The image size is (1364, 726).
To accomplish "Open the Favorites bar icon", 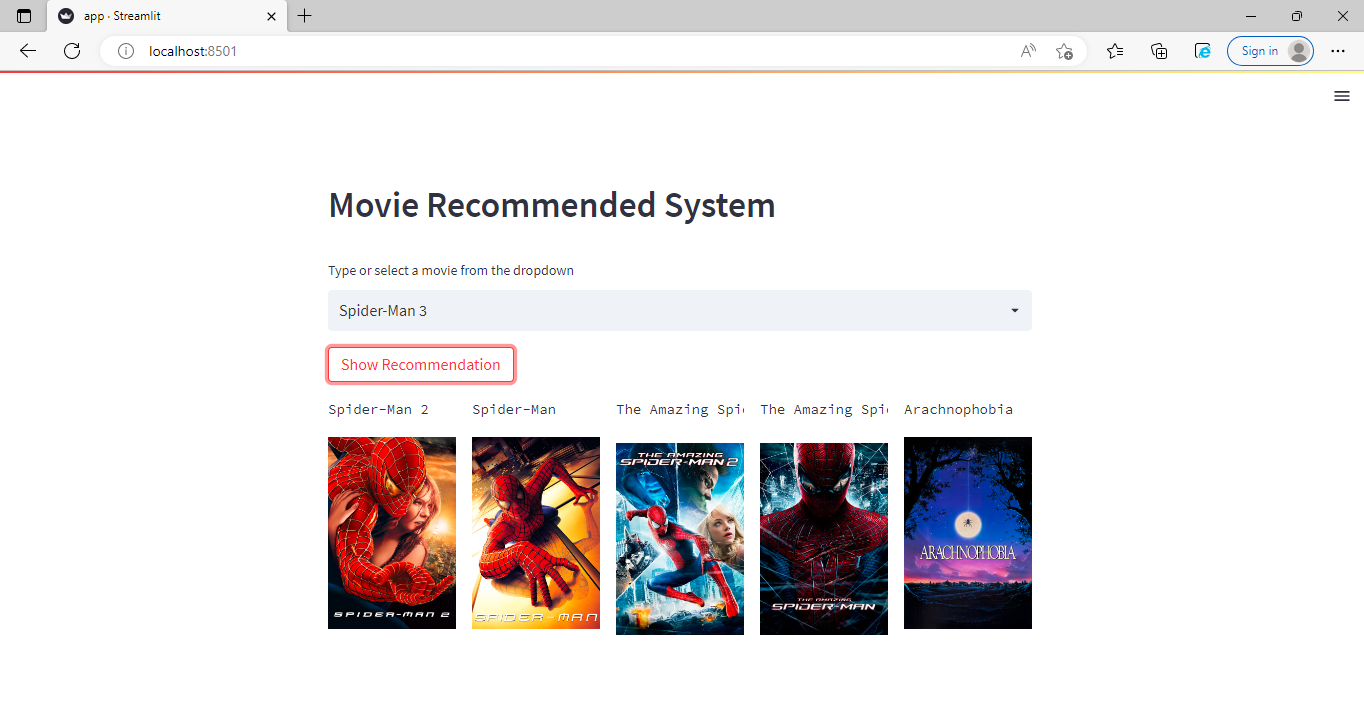I will (1115, 50).
